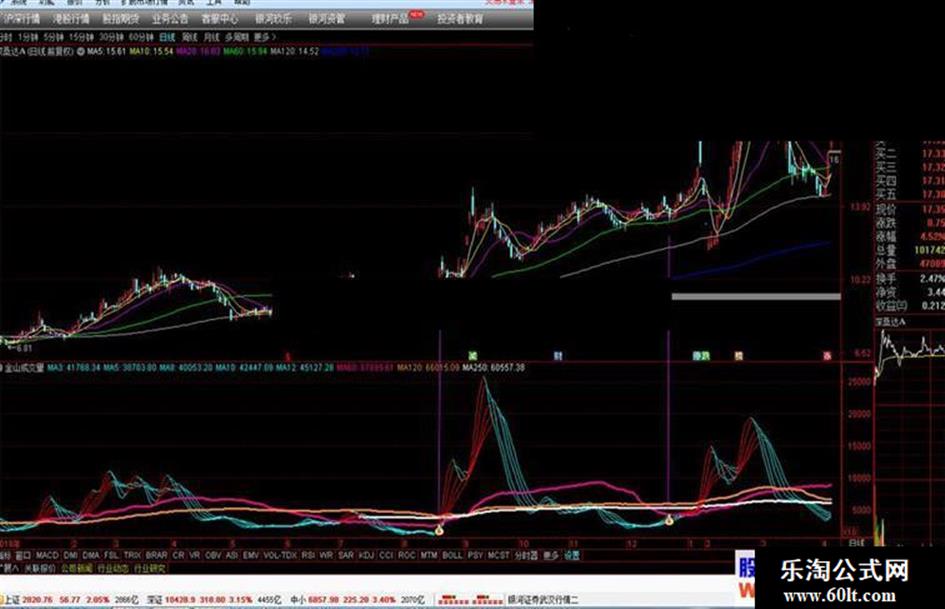Viewport: 945px width, 609px height.
Task: Select the VR indicator
Action: click(195, 555)
